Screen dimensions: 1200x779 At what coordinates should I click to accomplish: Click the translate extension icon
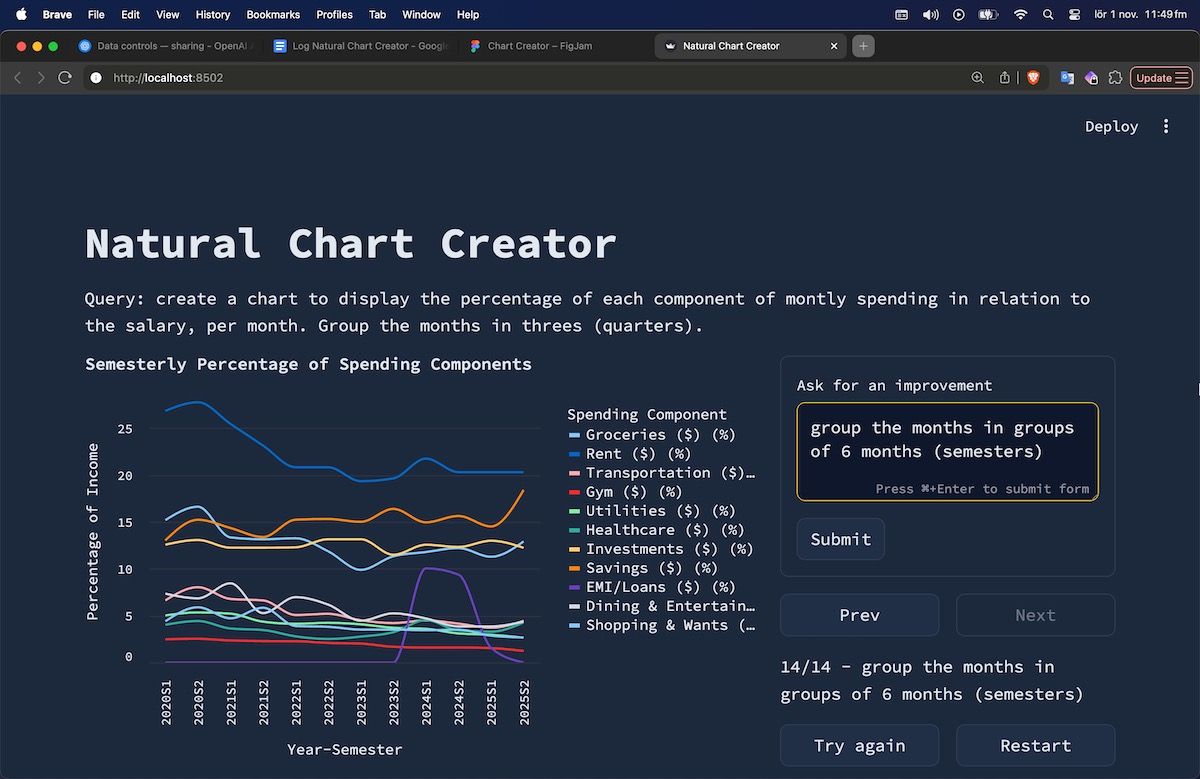[x=1067, y=77]
